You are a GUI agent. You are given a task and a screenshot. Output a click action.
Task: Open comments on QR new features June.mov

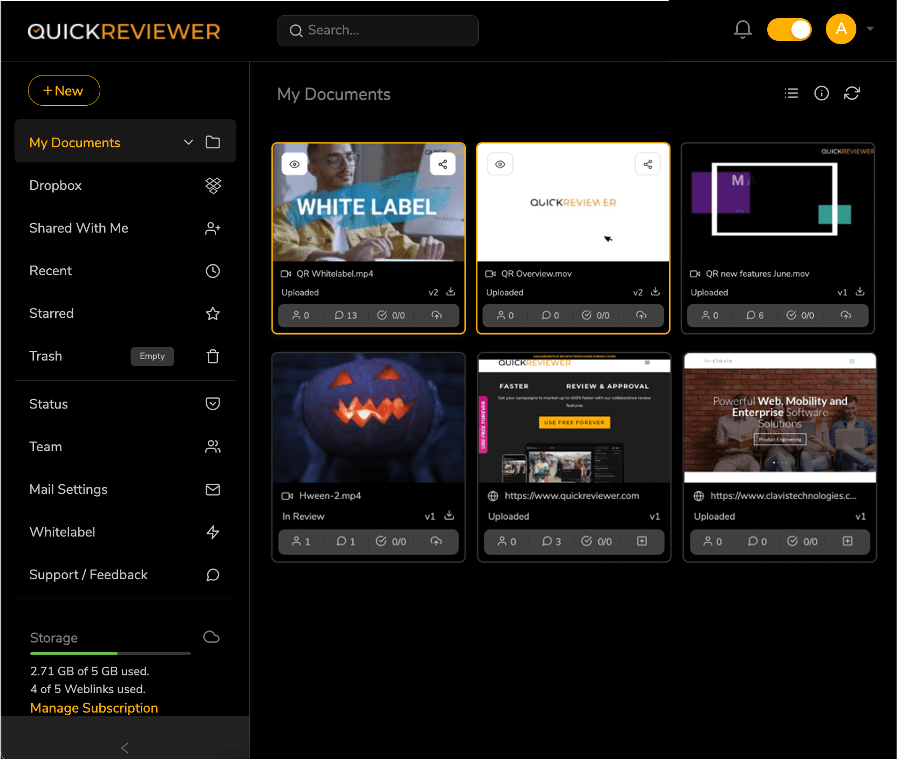(754, 315)
